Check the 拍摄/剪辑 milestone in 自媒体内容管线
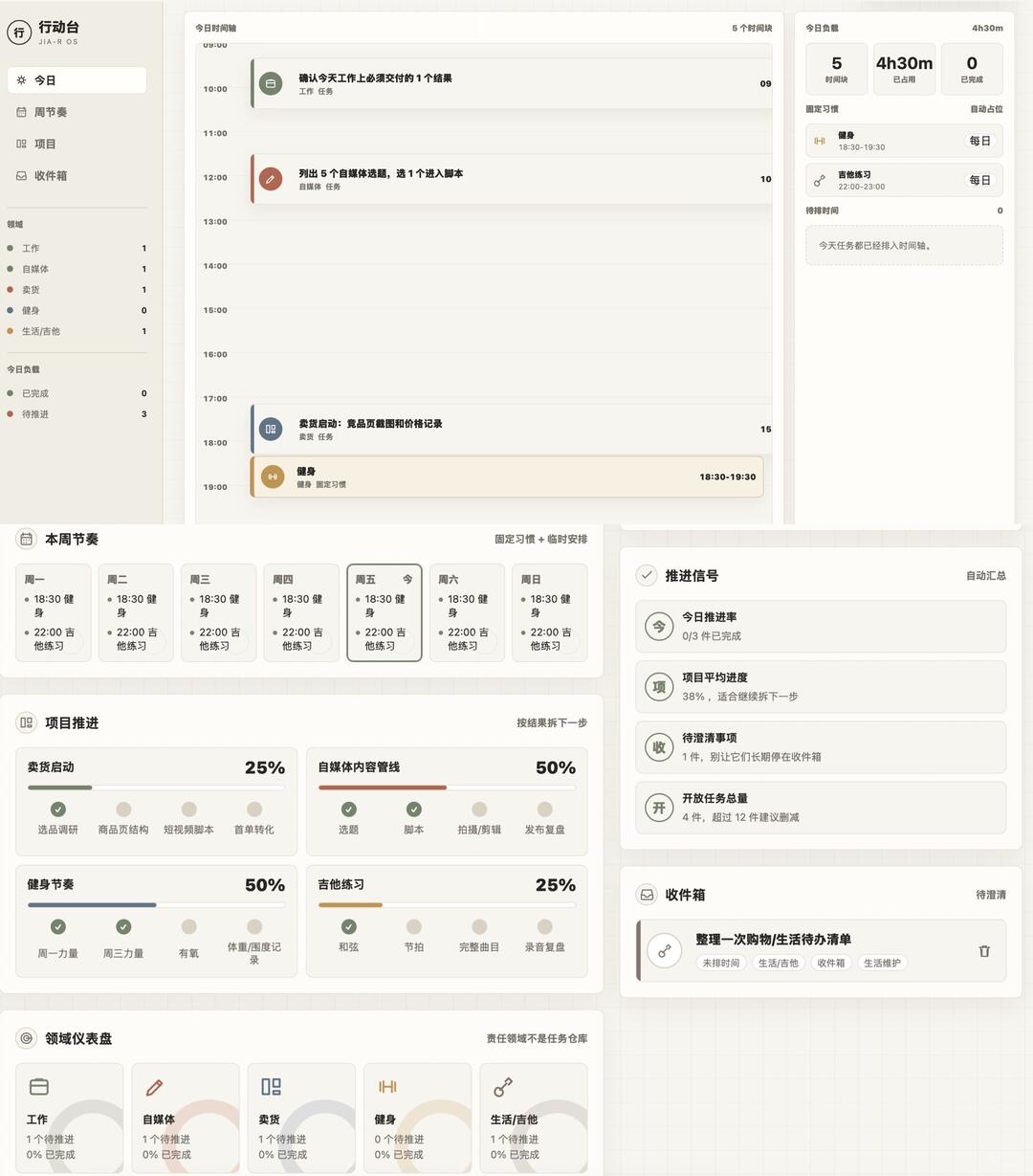Screen dimensions: 1033x1176 479,810
